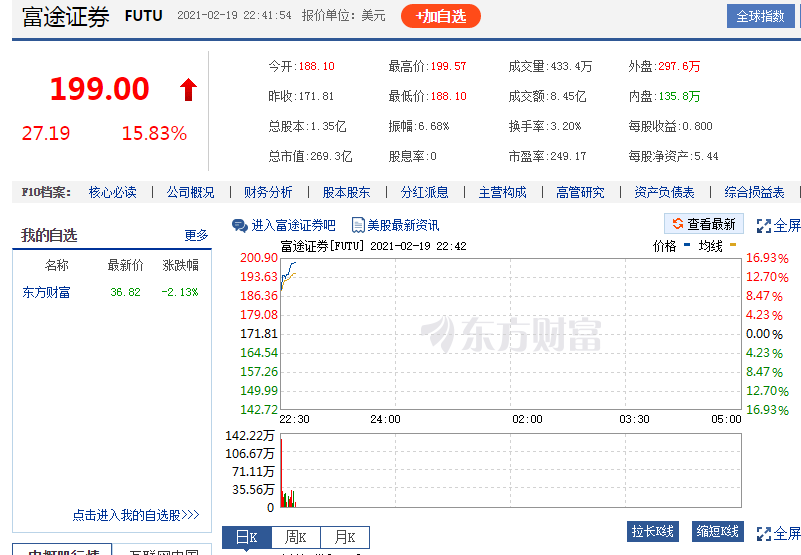Open the 核心必读 F10 link
801x555 pixels.
pos(112,193)
